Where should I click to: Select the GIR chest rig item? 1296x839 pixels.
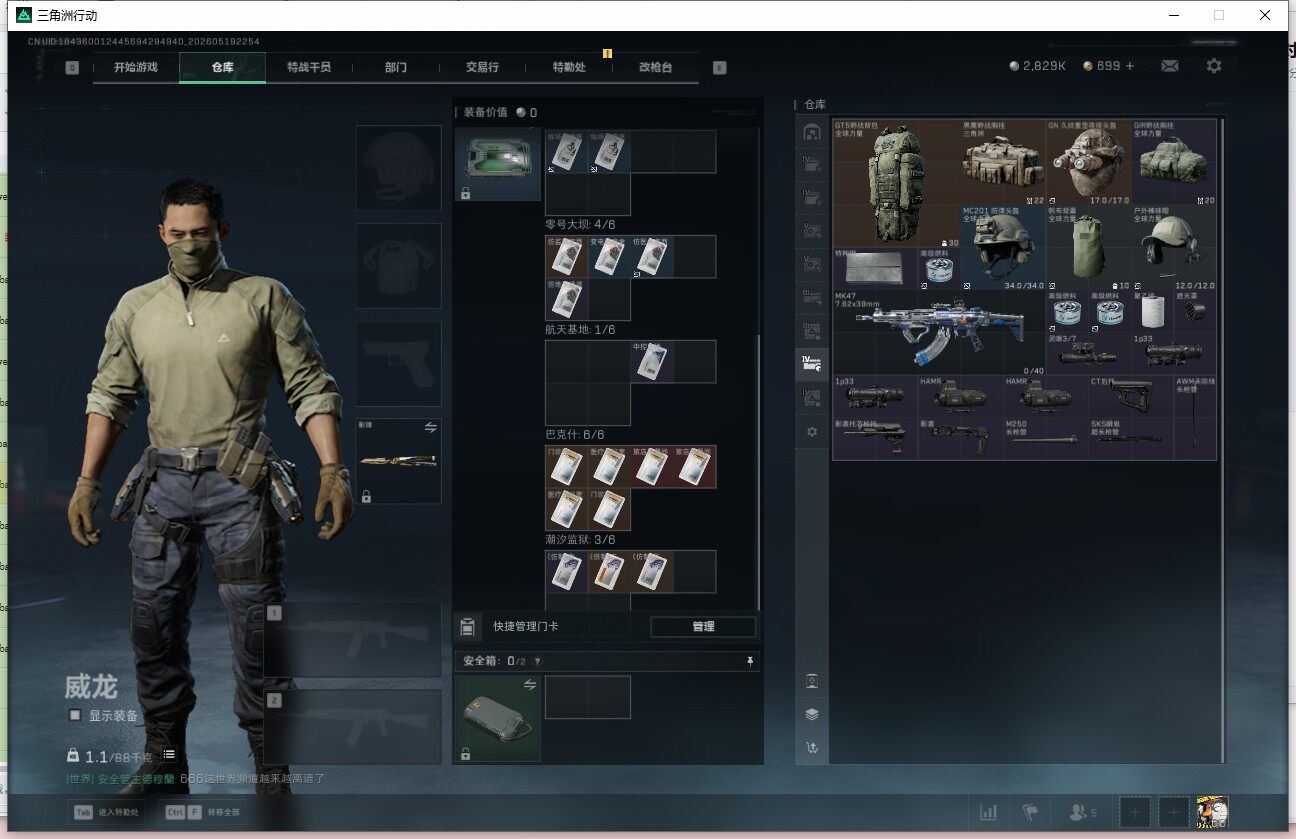[1174, 163]
